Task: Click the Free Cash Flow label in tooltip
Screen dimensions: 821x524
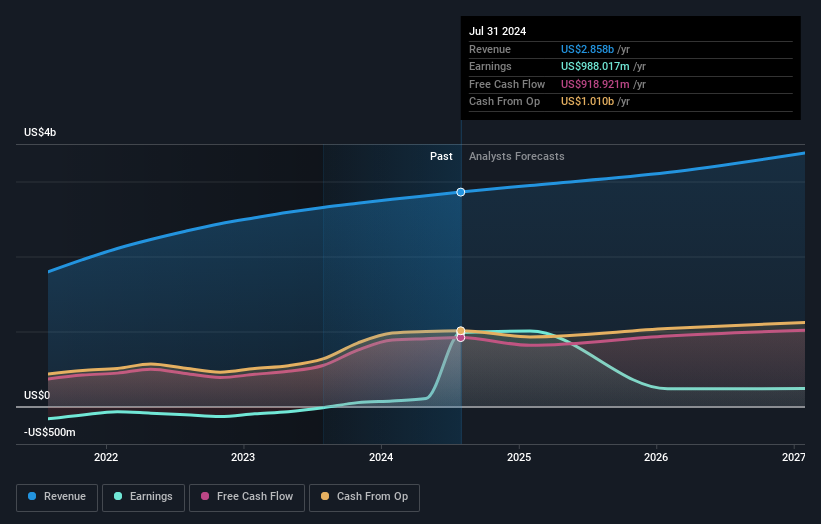Action: click(x=507, y=84)
